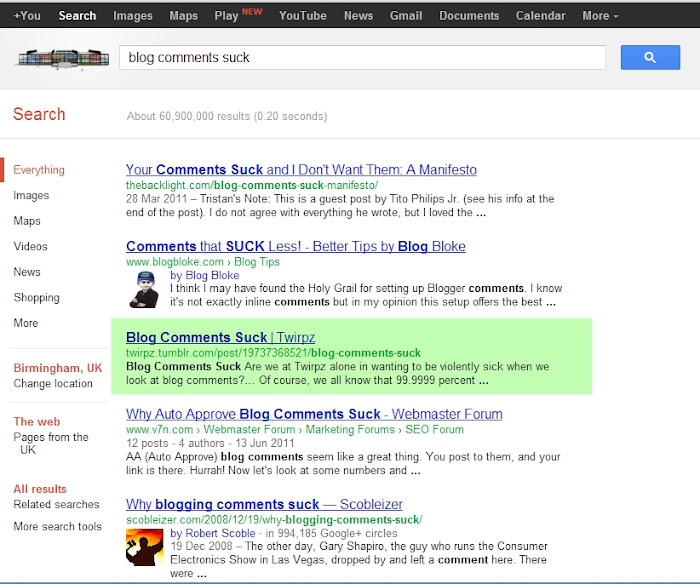Screen dimensions: 700x584
Task: Open +You in the top bar
Action: point(27,16)
